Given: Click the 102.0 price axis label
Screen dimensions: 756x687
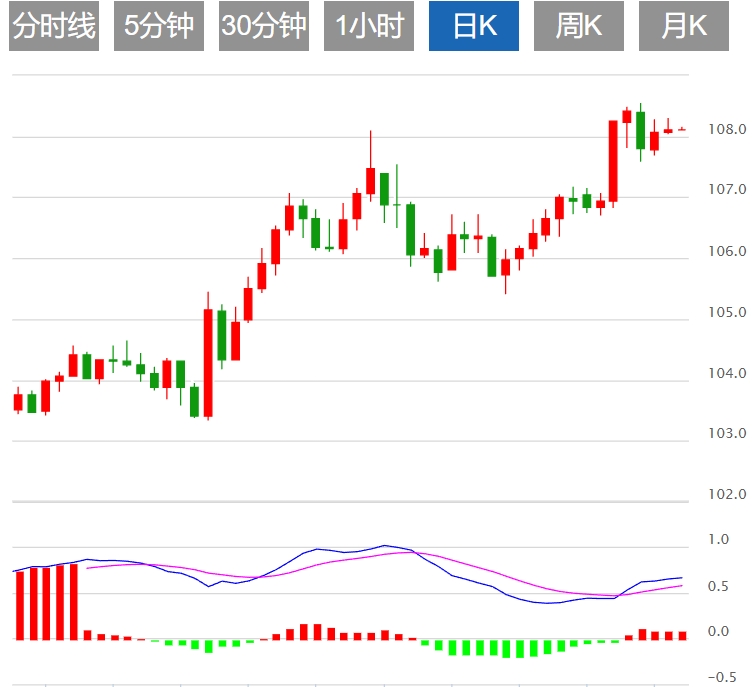Looking at the screenshot, I should (x=726, y=495).
